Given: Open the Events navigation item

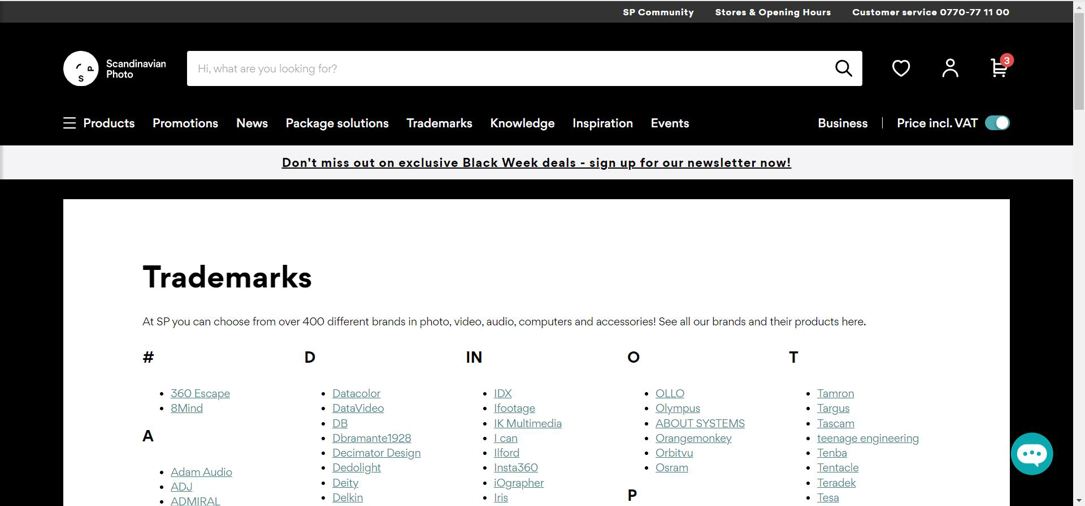Looking at the screenshot, I should pyautogui.click(x=670, y=123).
